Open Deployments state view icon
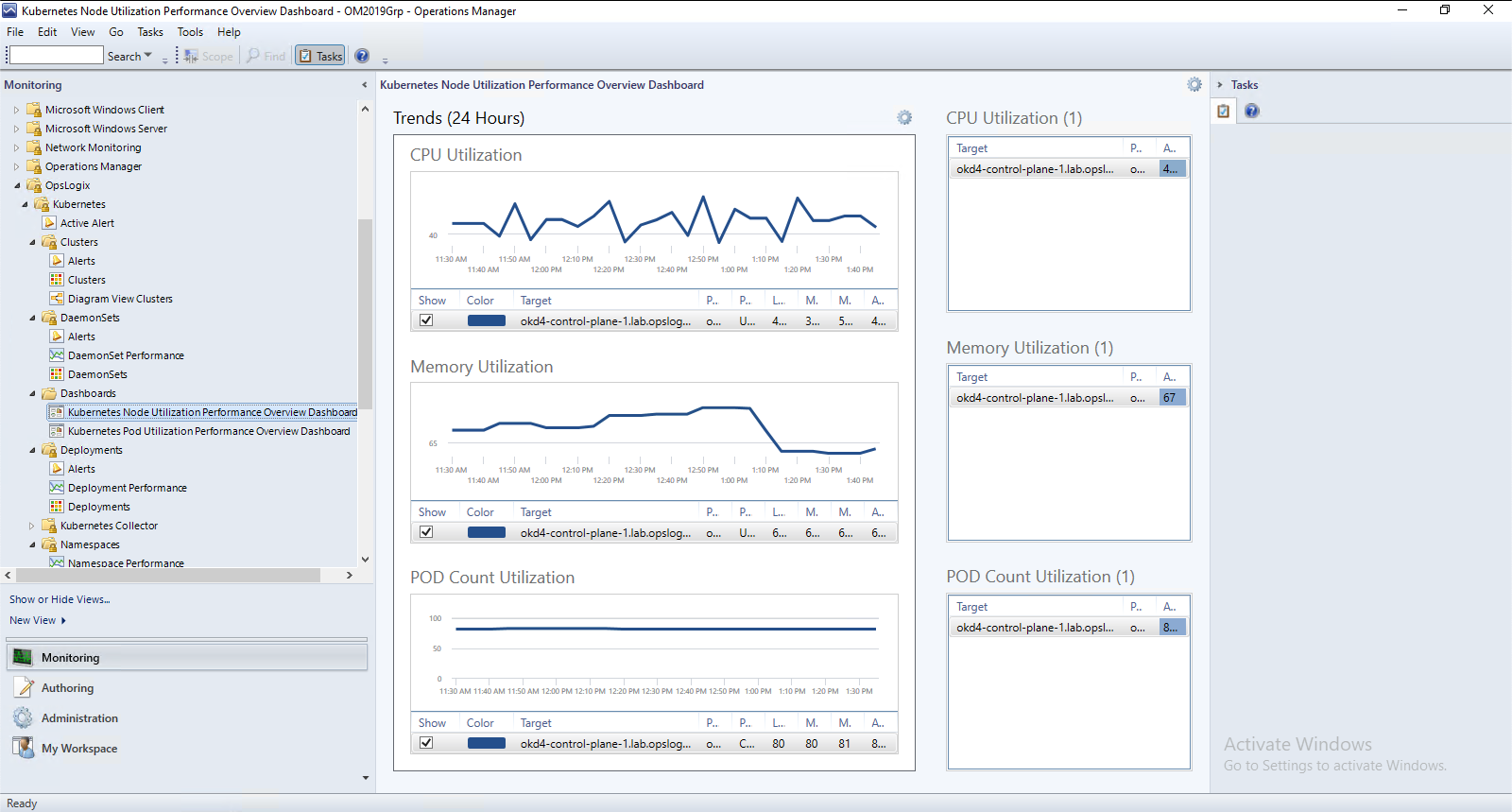This screenshot has width=1512, height=812. point(57,507)
